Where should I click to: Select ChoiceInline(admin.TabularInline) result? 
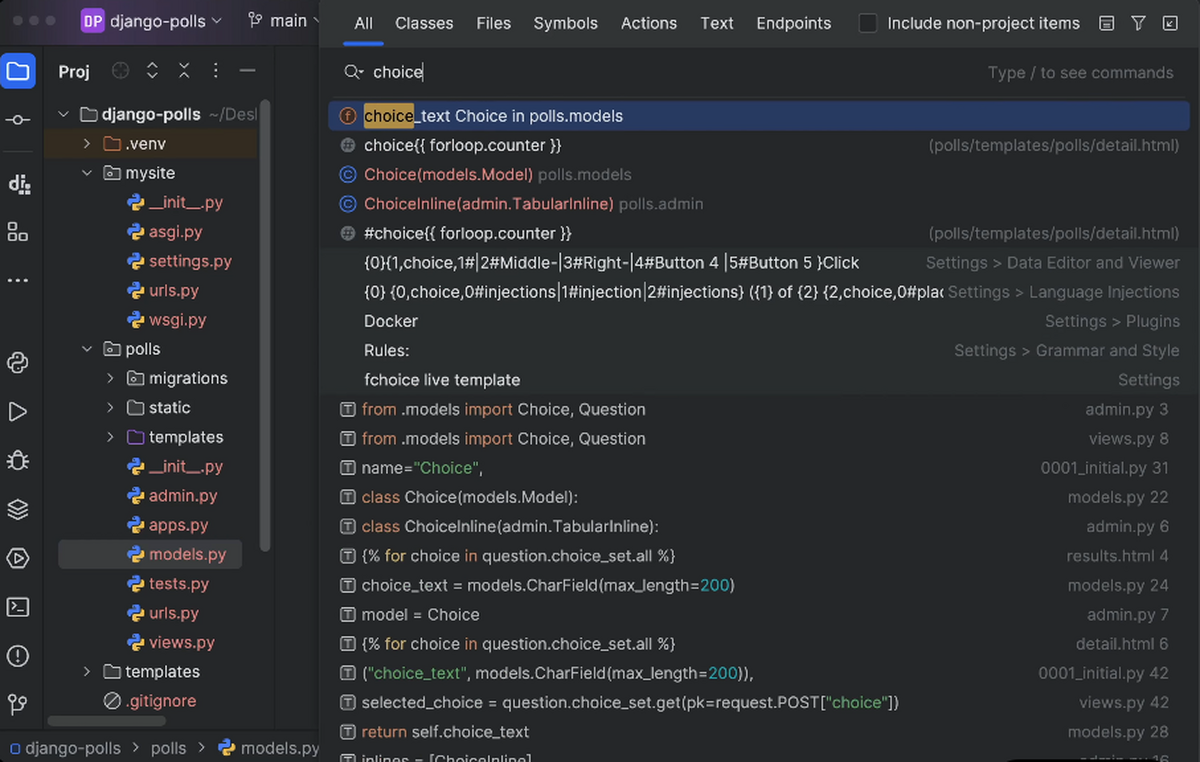(x=759, y=204)
